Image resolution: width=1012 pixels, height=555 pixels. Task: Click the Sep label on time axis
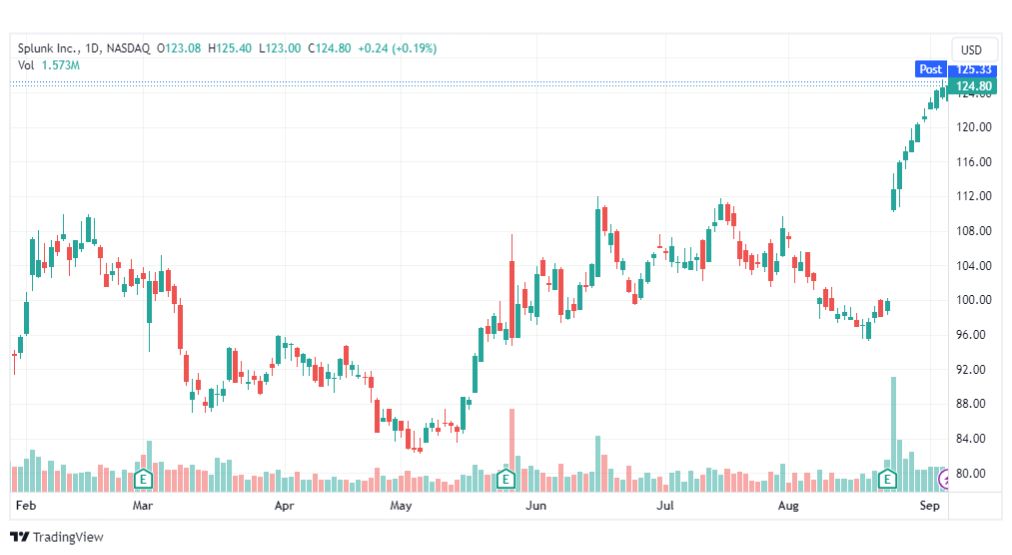coord(929,505)
